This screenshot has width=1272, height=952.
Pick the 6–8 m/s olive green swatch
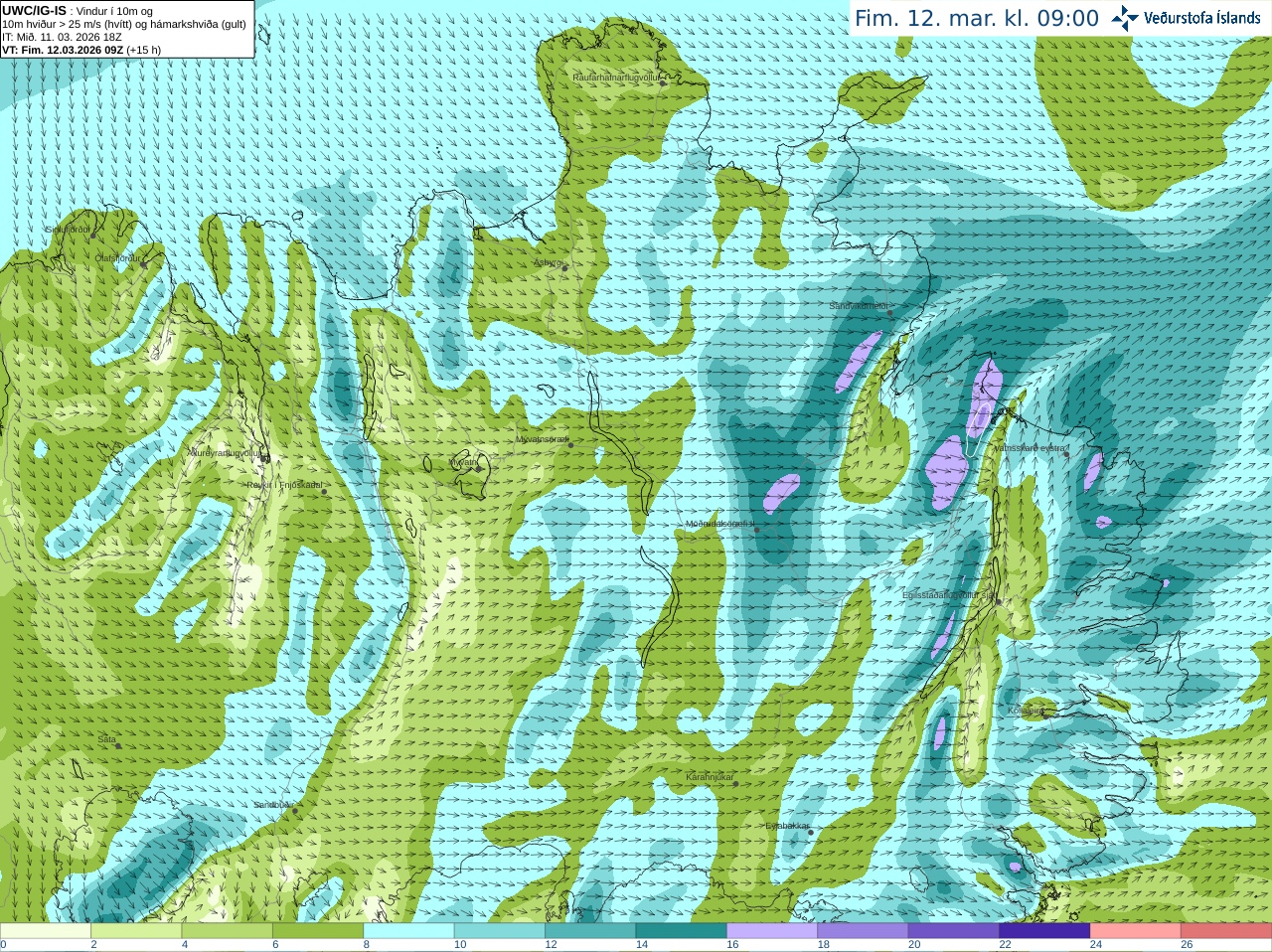point(318,931)
